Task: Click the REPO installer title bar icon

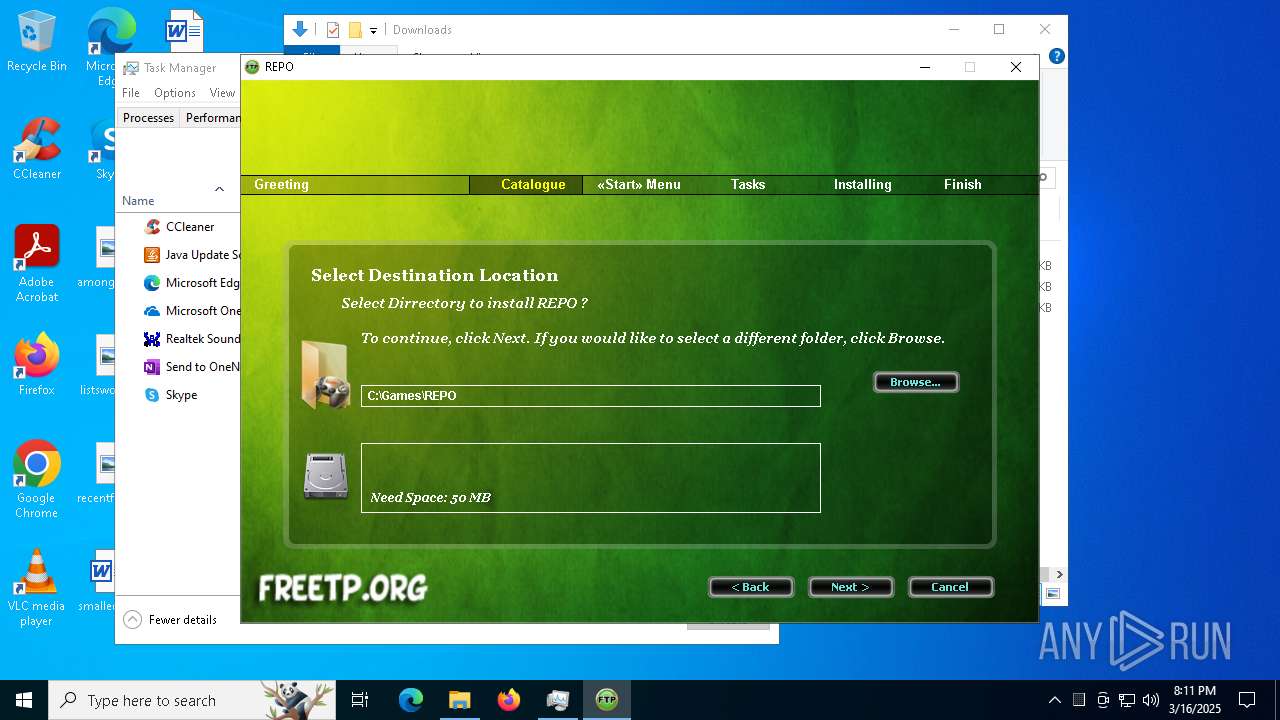Action: tap(253, 67)
